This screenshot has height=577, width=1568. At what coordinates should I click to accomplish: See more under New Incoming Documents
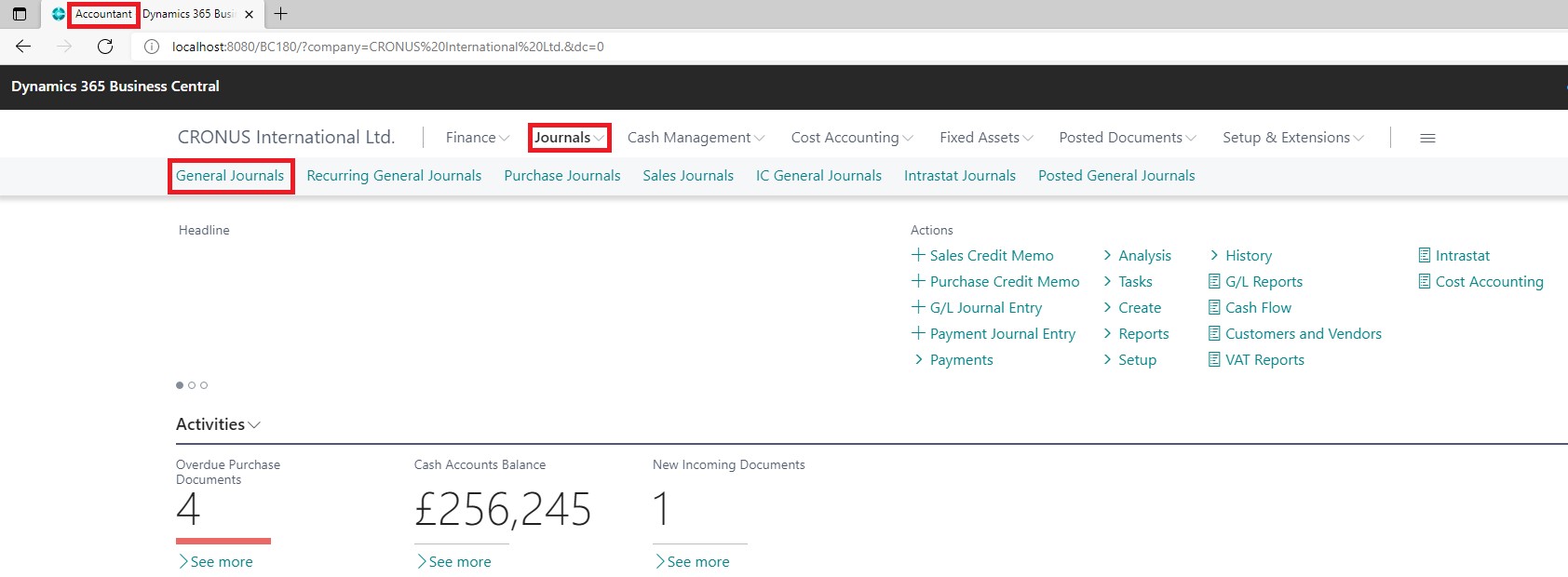point(692,561)
